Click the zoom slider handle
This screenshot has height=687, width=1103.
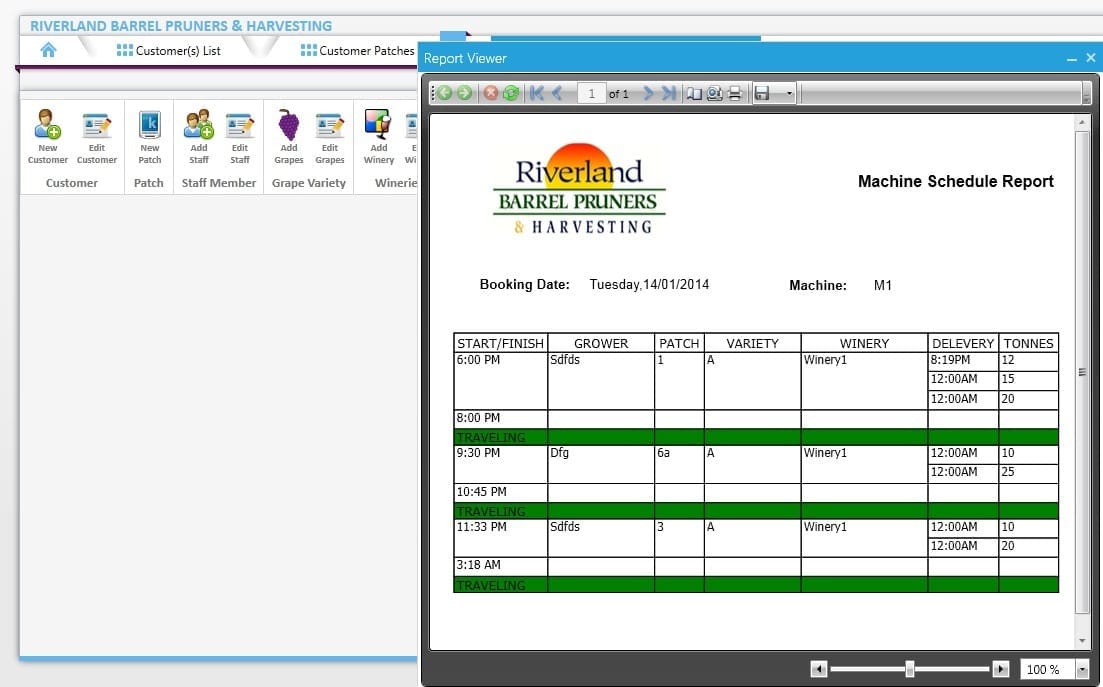pos(909,669)
